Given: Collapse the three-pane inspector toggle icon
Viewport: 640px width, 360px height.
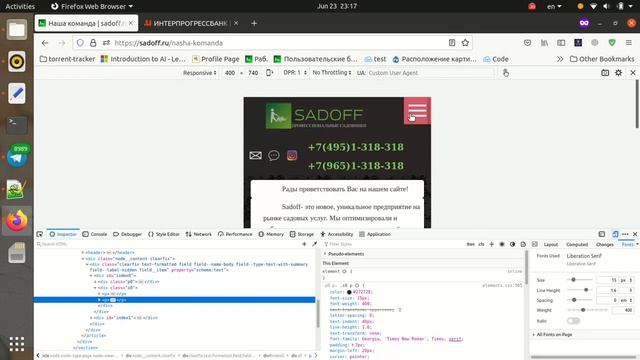Looking at the screenshot, I should click(535, 244).
